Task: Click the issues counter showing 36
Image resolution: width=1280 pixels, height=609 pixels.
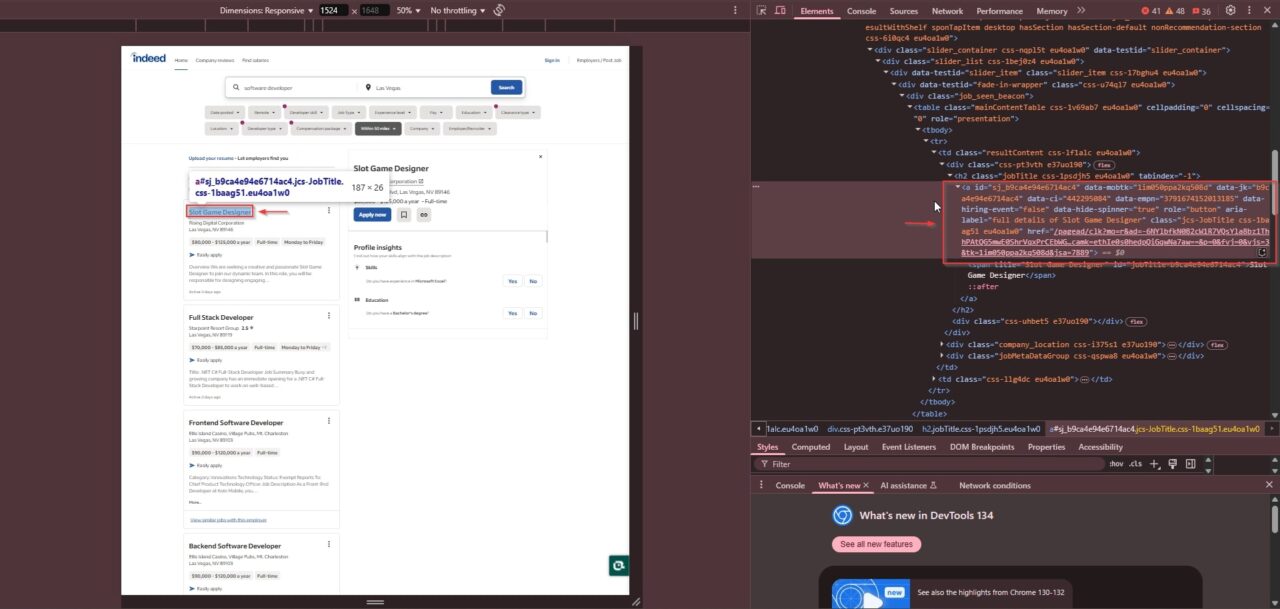Action: click(x=1203, y=11)
